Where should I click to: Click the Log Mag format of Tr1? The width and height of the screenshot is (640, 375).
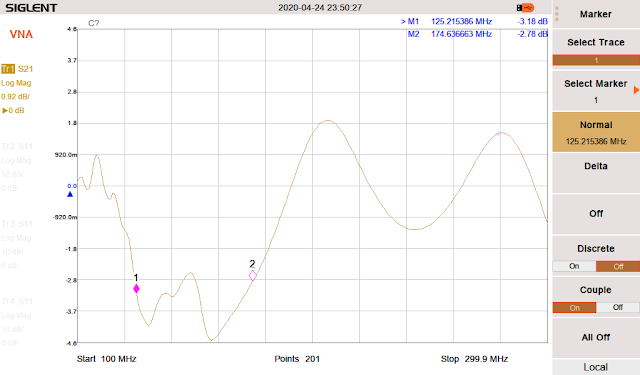[x=16, y=83]
